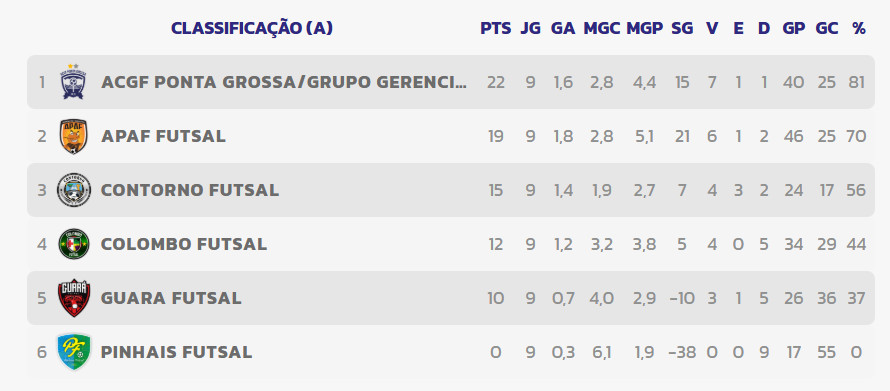Click the APAF Futsal orange shield logo
The height and width of the screenshot is (391, 890).
74,136
